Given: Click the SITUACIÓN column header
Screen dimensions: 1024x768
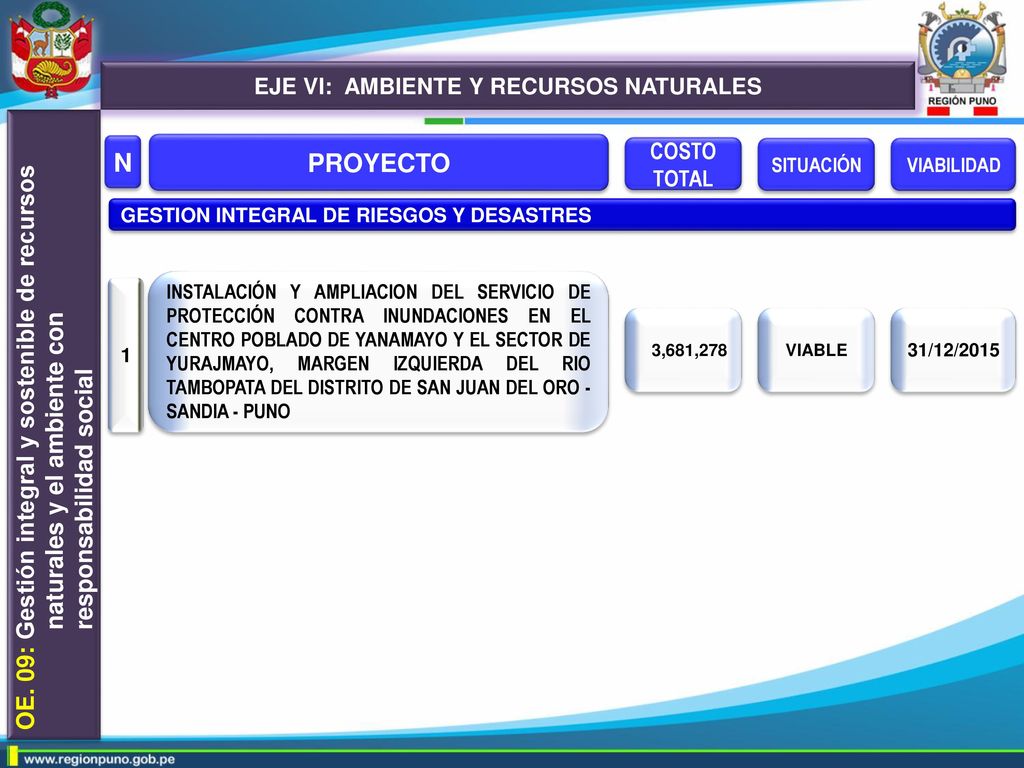Looking at the screenshot, I should [x=816, y=165].
